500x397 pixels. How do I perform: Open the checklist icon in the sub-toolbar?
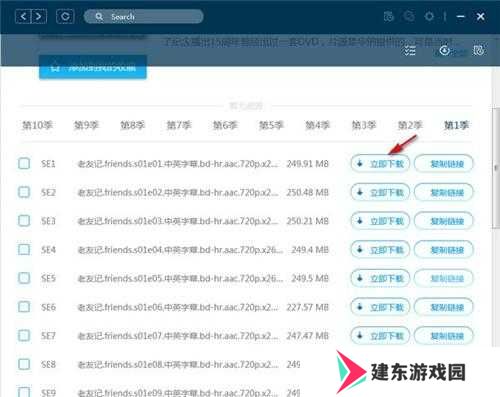tap(410, 51)
